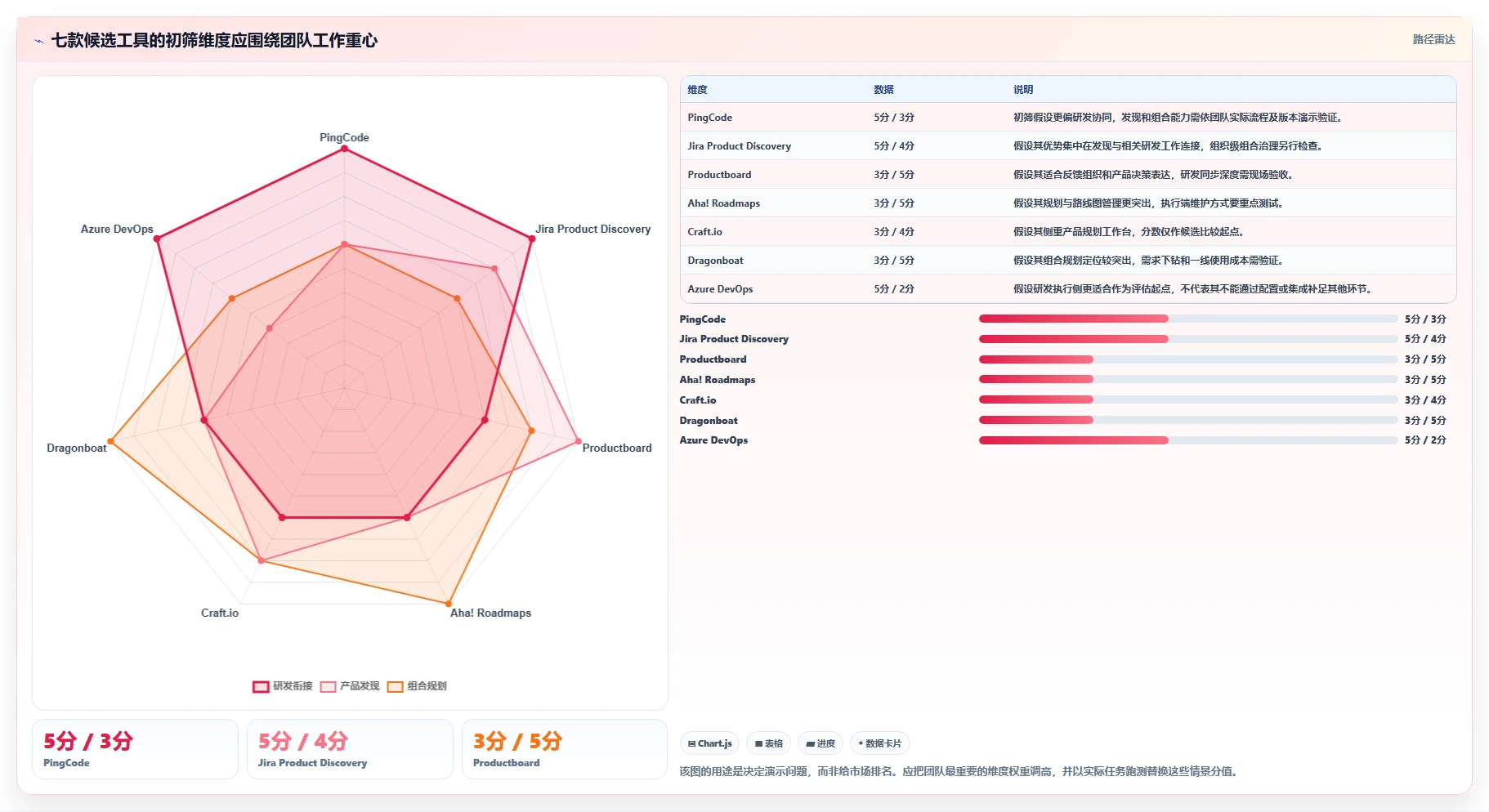This screenshot has height=812, width=1489.
Task: Click the Aha! Roadmaps name cell in the table
Action: pos(724,203)
